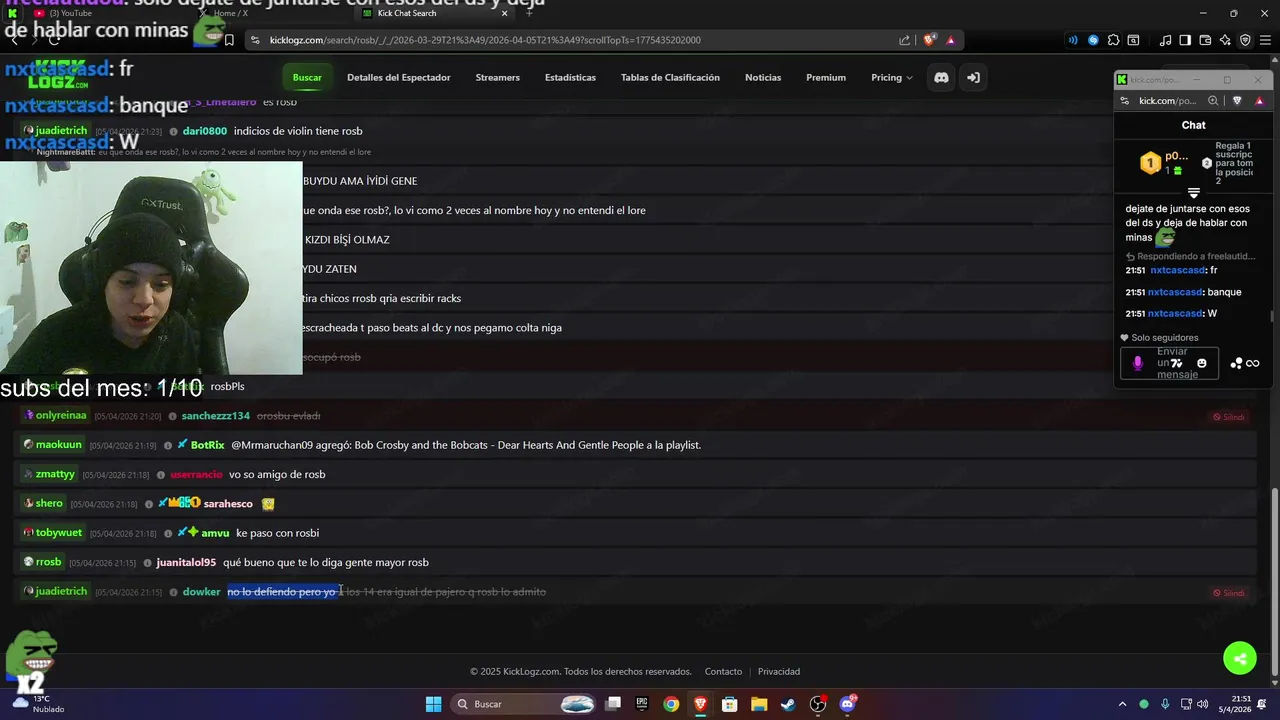The width and height of the screenshot is (1280, 720).
Task: Click the Windows taskbar Buscar search box
Action: [x=524, y=704]
